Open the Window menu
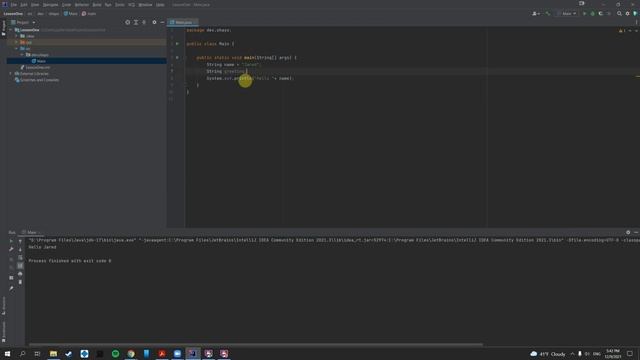Image resolution: width=640 pixels, height=360 pixels. 145,4
